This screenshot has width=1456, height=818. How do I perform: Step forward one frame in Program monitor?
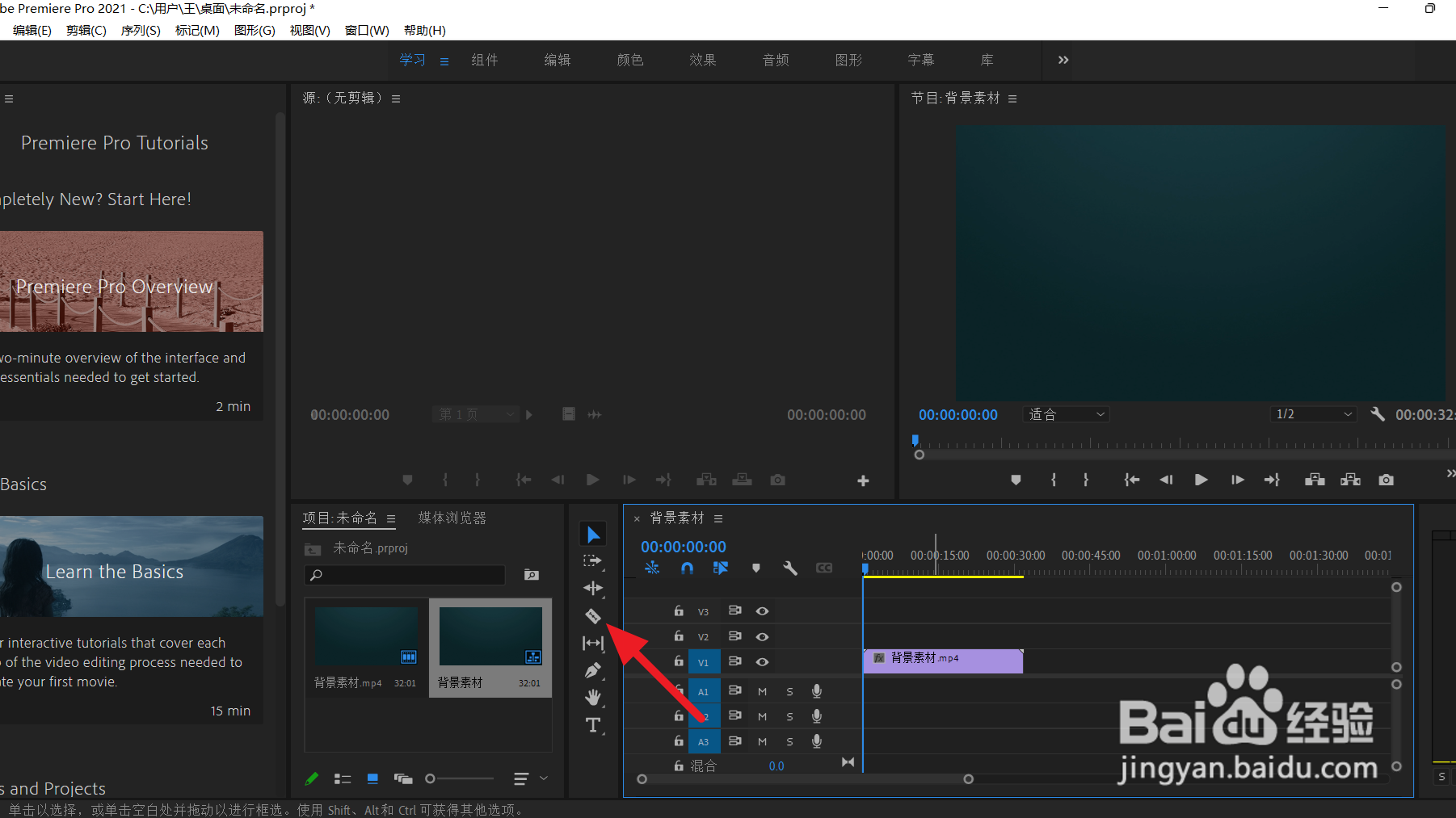1237,480
